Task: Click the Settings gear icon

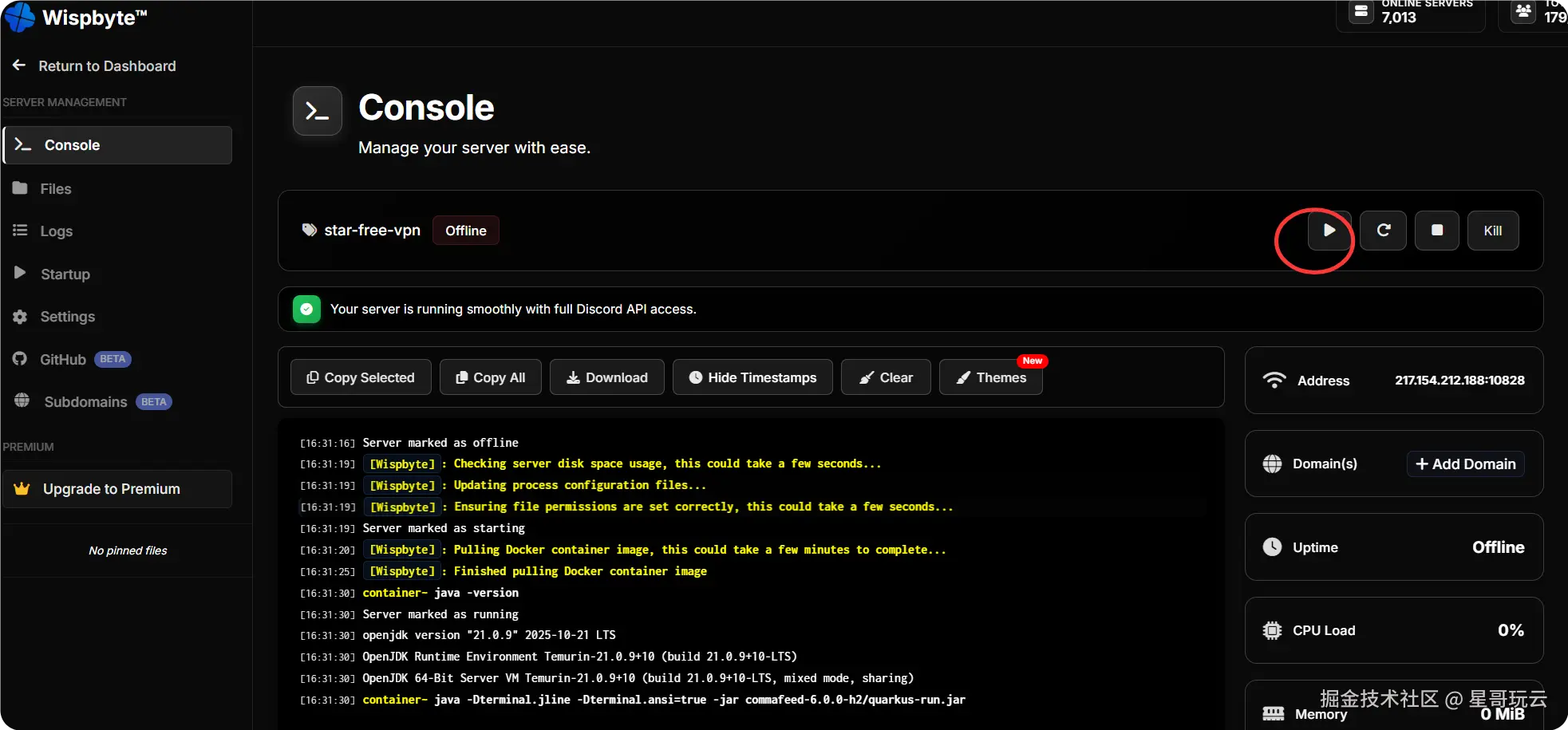Action: pyautogui.click(x=20, y=317)
